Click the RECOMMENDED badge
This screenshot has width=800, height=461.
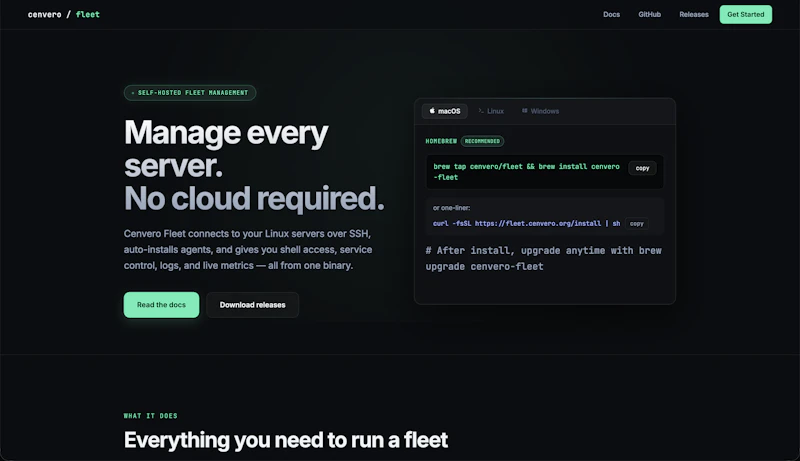(482, 141)
